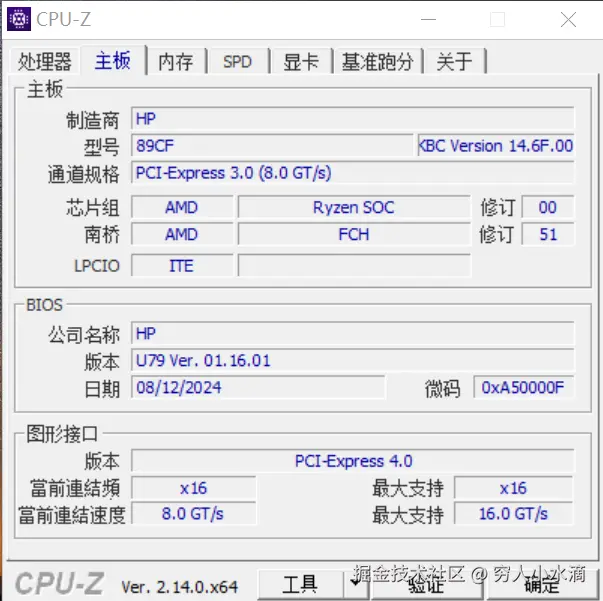Click the AMD chipset vendor field

[x=182, y=207]
